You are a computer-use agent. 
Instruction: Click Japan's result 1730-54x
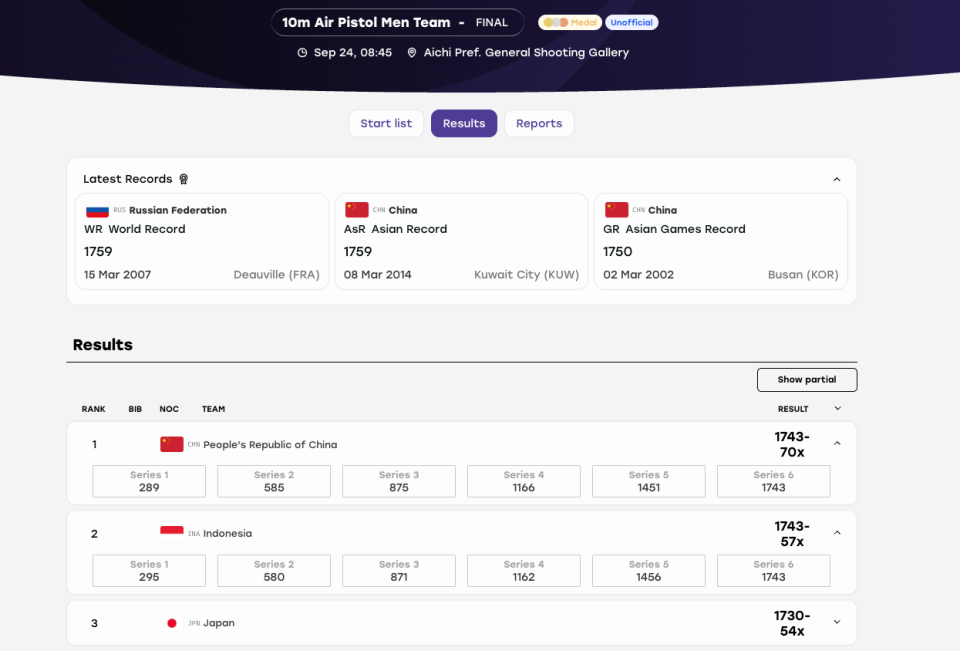click(792, 623)
